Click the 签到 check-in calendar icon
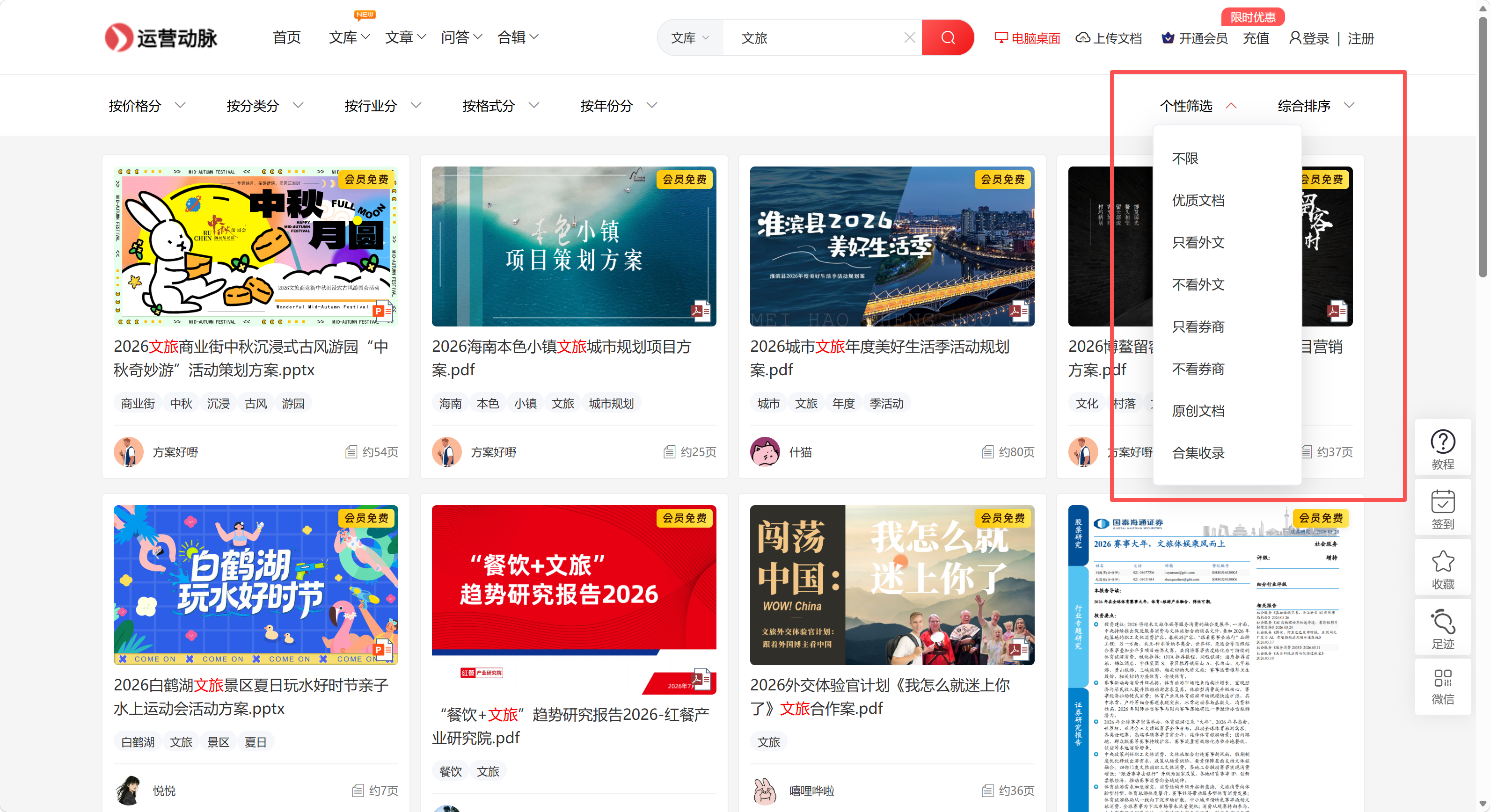The width and height of the screenshot is (1490, 812). pyautogui.click(x=1443, y=509)
